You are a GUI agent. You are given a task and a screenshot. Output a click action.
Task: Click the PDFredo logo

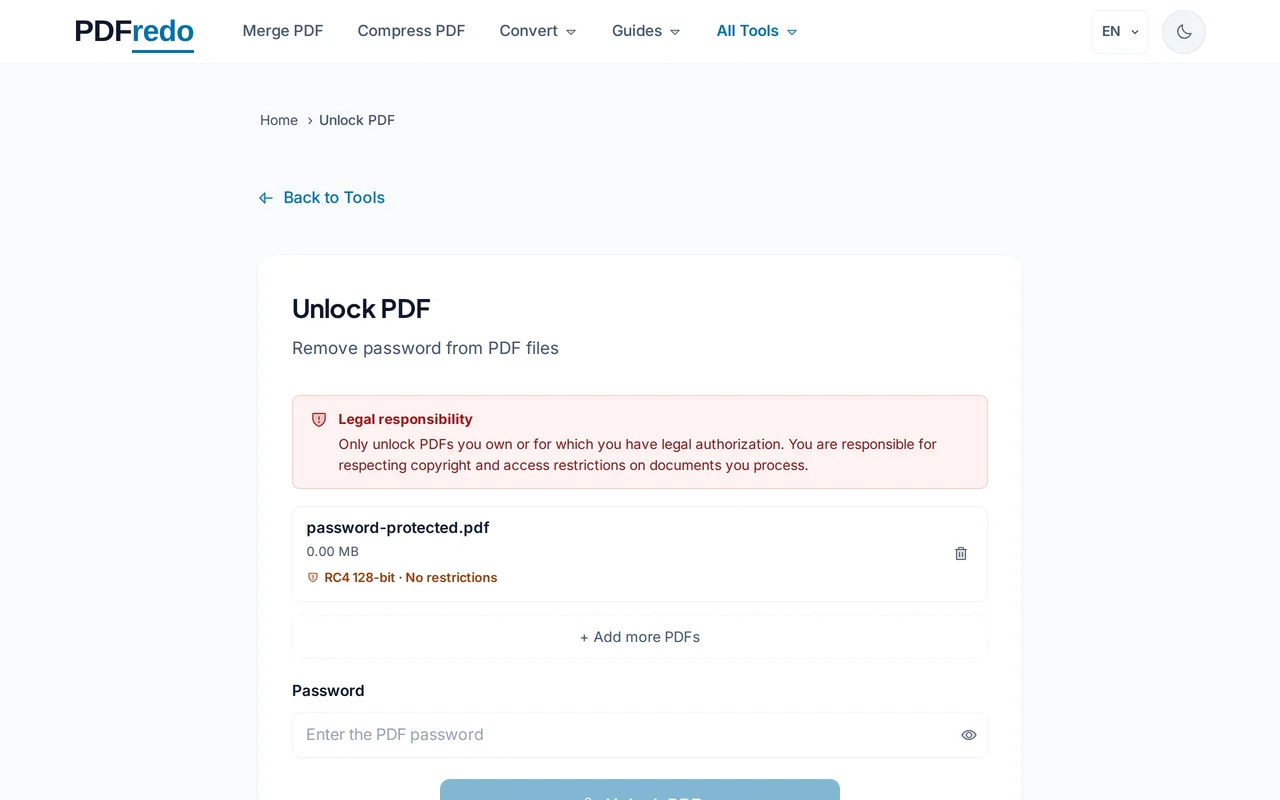pos(134,31)
